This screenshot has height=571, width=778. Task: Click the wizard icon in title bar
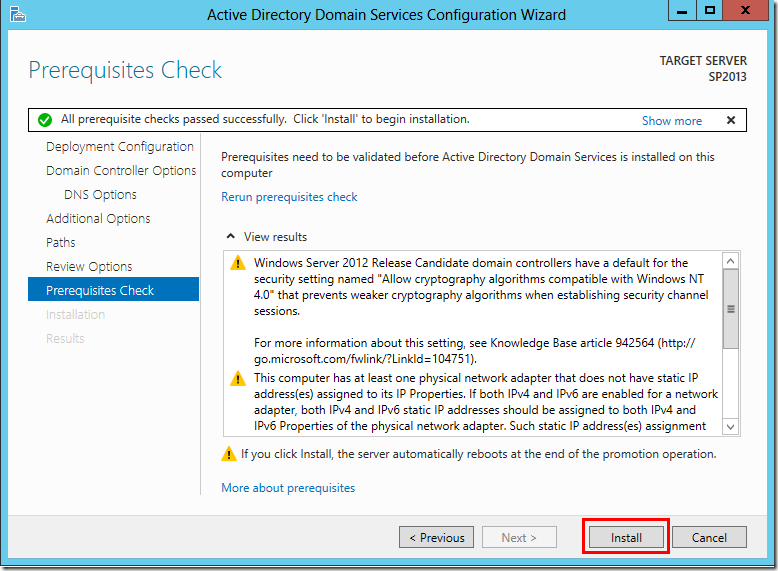pos(17,14)
